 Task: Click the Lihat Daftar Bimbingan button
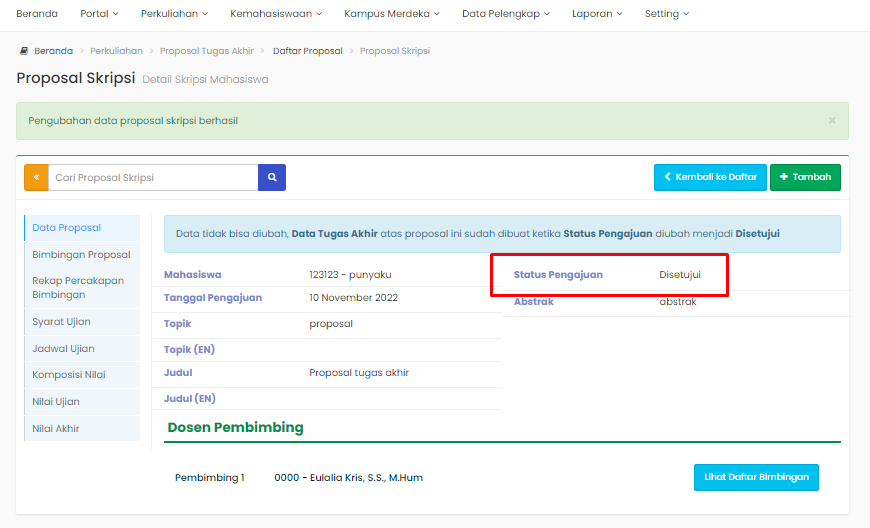[x=756, y=477]
